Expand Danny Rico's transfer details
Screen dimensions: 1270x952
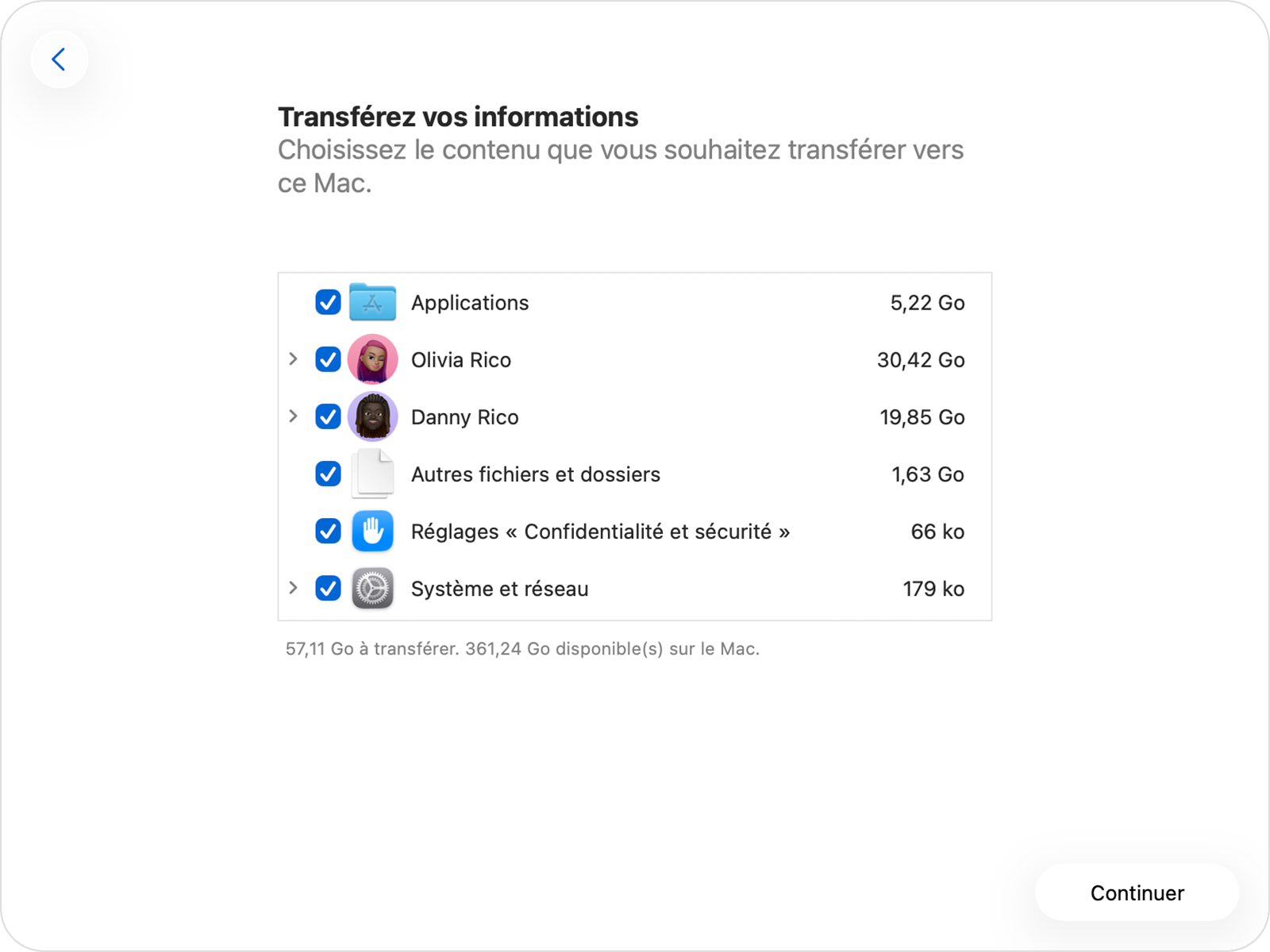tap(294, 416)
